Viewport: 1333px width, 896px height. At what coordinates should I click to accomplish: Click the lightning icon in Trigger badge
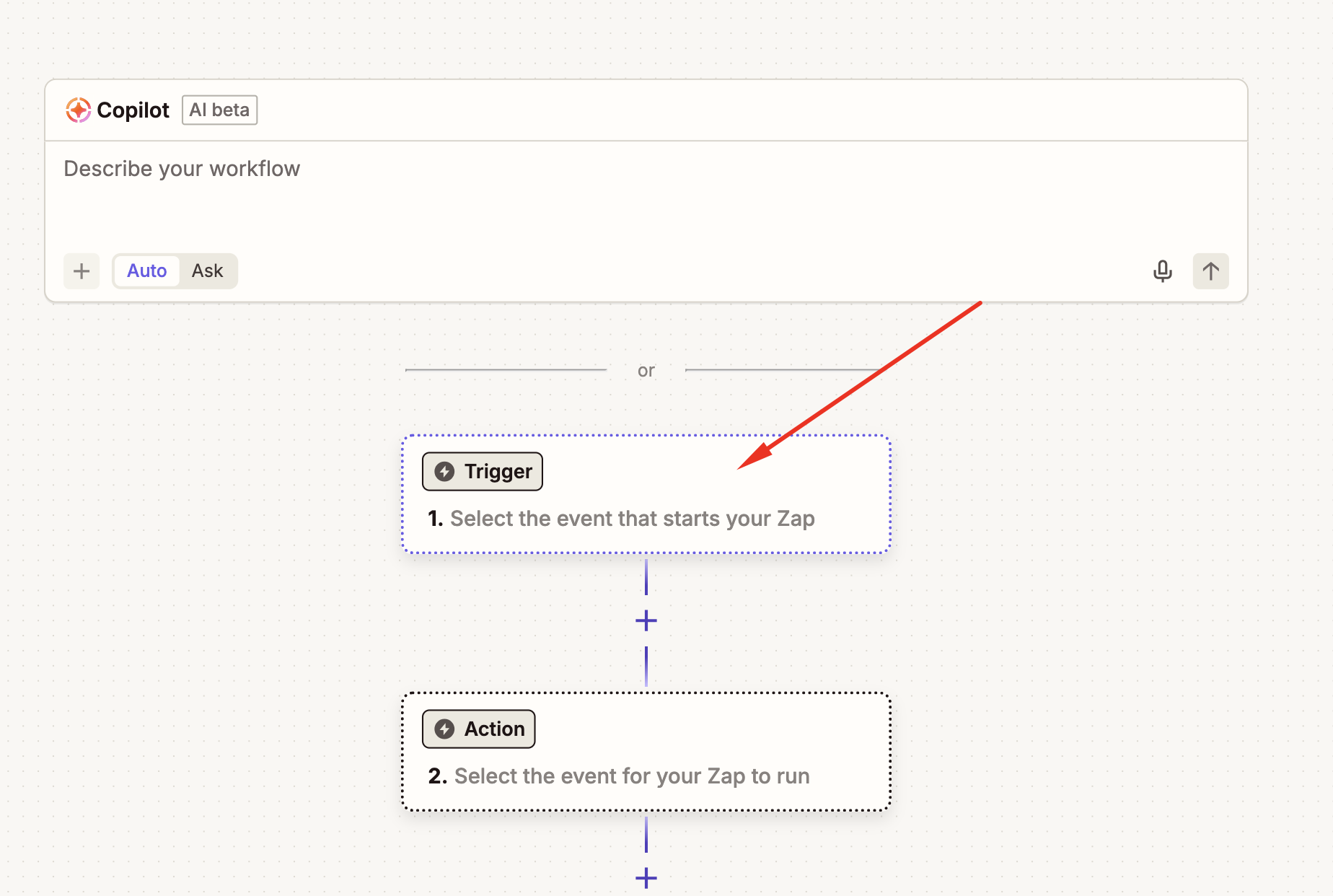[444, 472]
